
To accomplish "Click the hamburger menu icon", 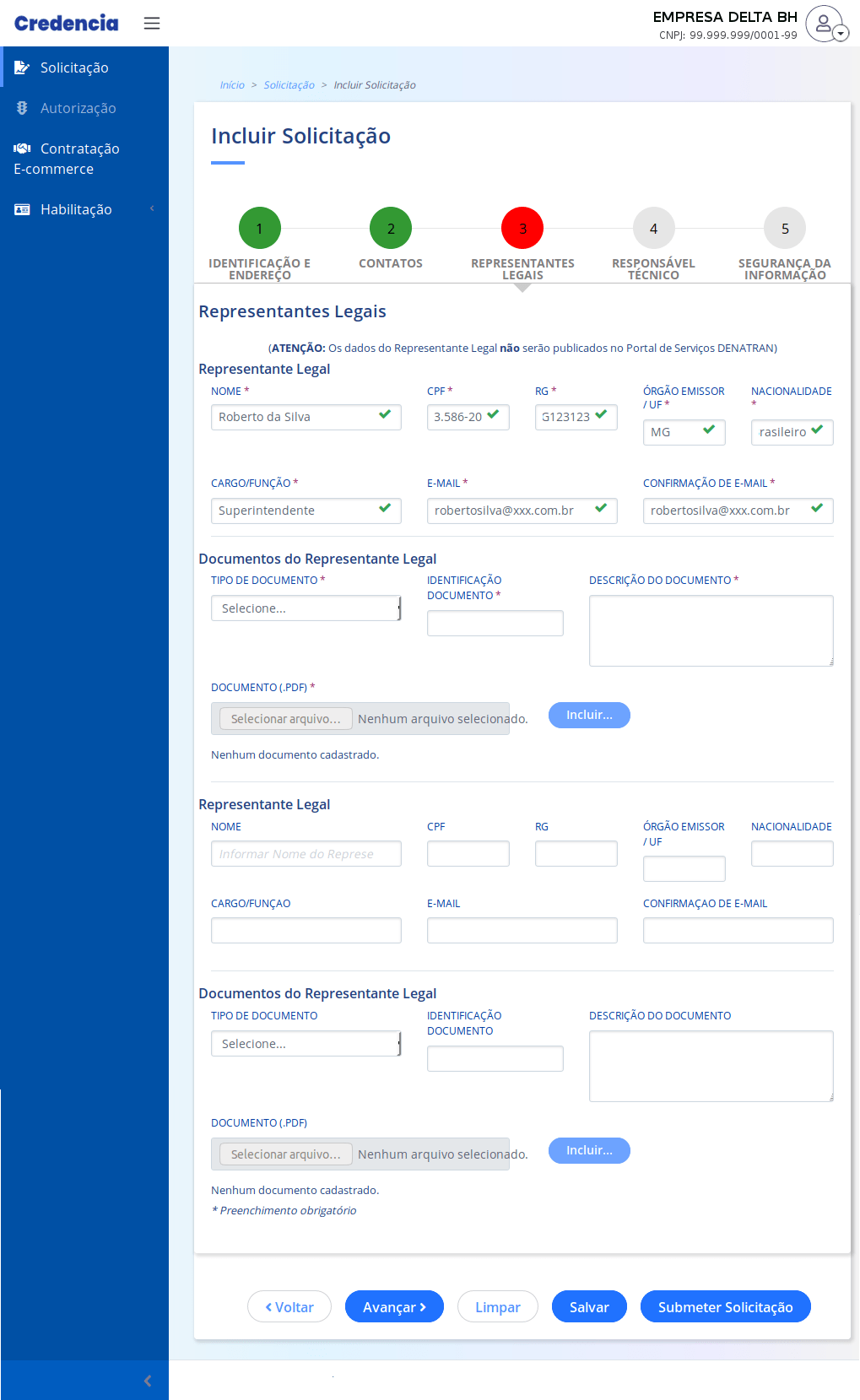I will click(152, 23).
